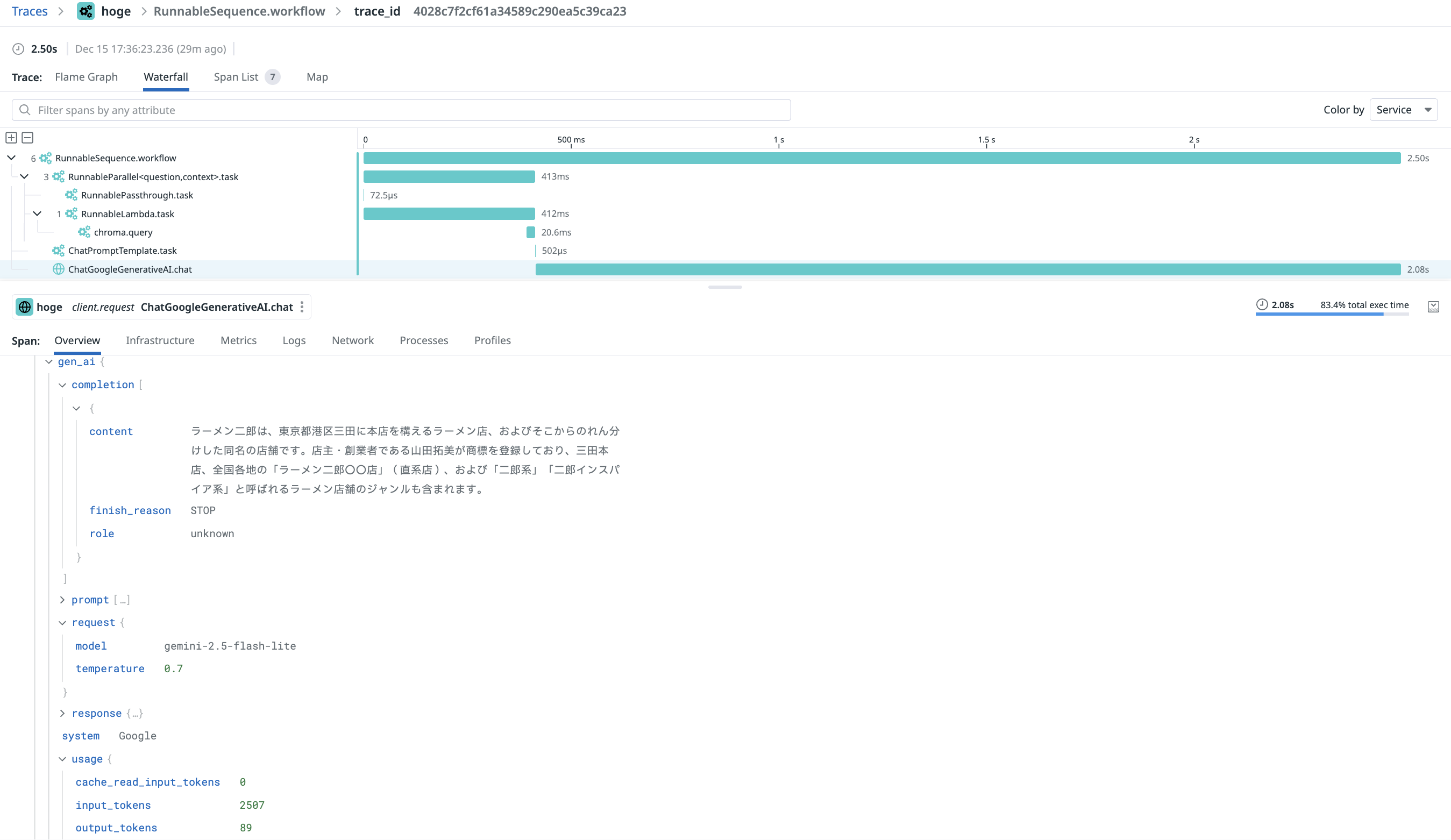Screen dimensions: 1451x840
Task: Open the kebab menu in the span header
Action: (302, 307)
